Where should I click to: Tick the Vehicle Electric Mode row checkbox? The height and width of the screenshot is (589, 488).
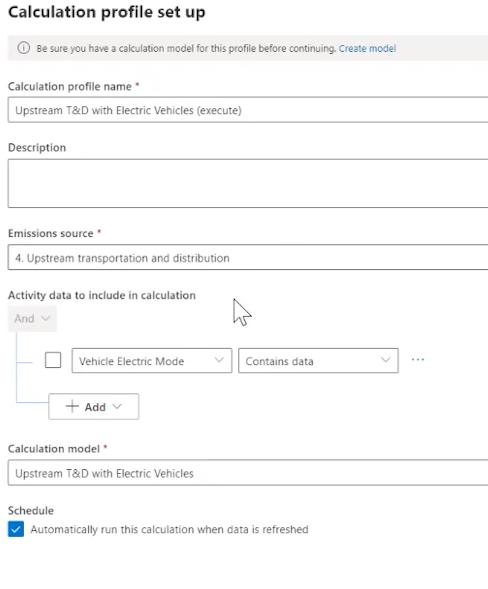(x=53, y=360)
